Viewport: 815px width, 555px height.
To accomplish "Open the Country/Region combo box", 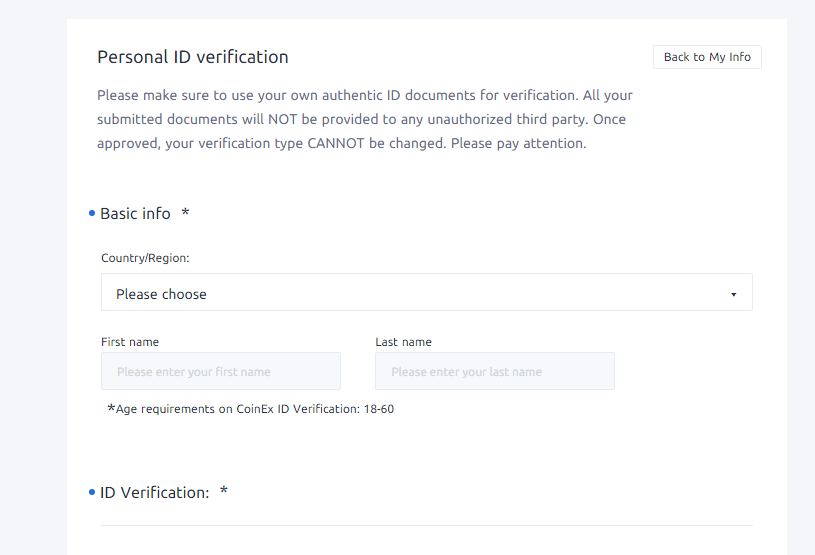I will [427, 292].
